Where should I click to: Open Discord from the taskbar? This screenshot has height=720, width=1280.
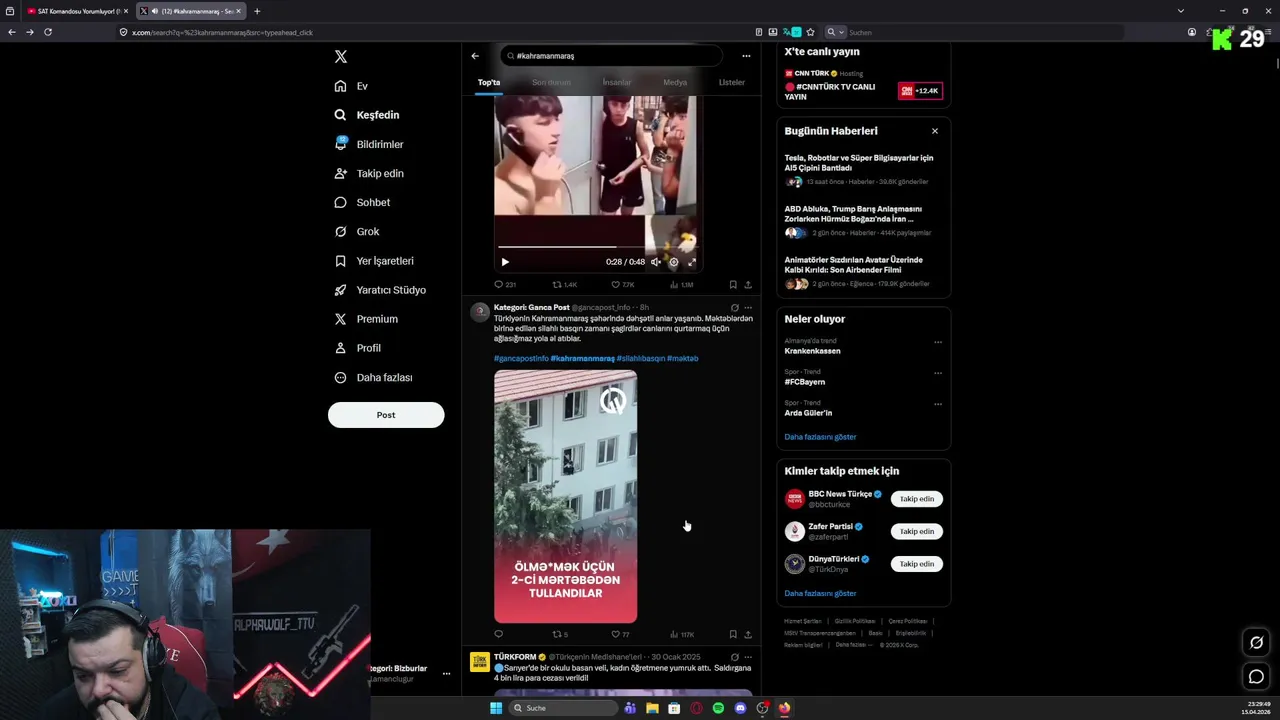tap(740, 708)
